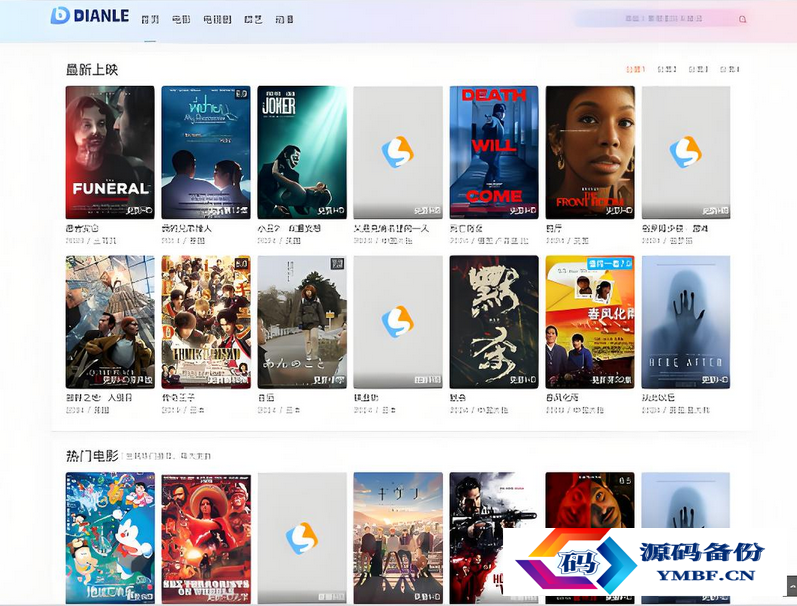Select the active underlined 首页 nav item
The height and width of the screenshot is (606, 797).
click(x=150, y=19)
